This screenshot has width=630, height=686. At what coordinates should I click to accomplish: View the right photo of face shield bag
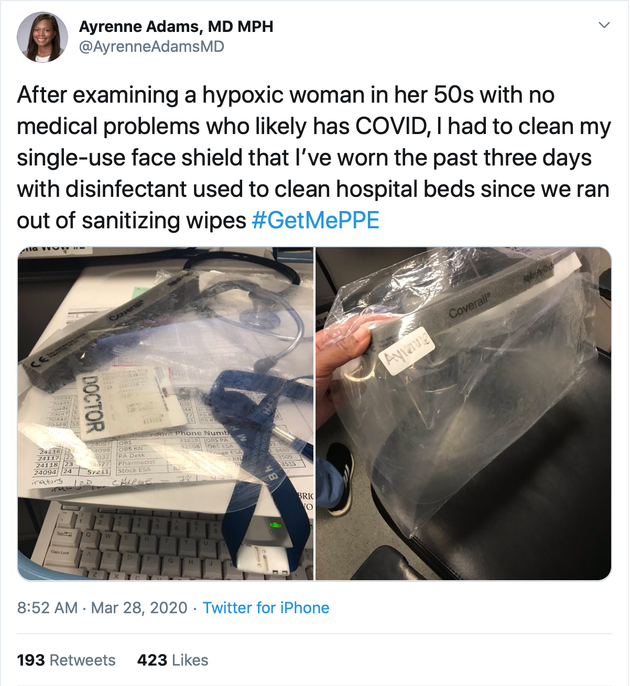(463, 413)
